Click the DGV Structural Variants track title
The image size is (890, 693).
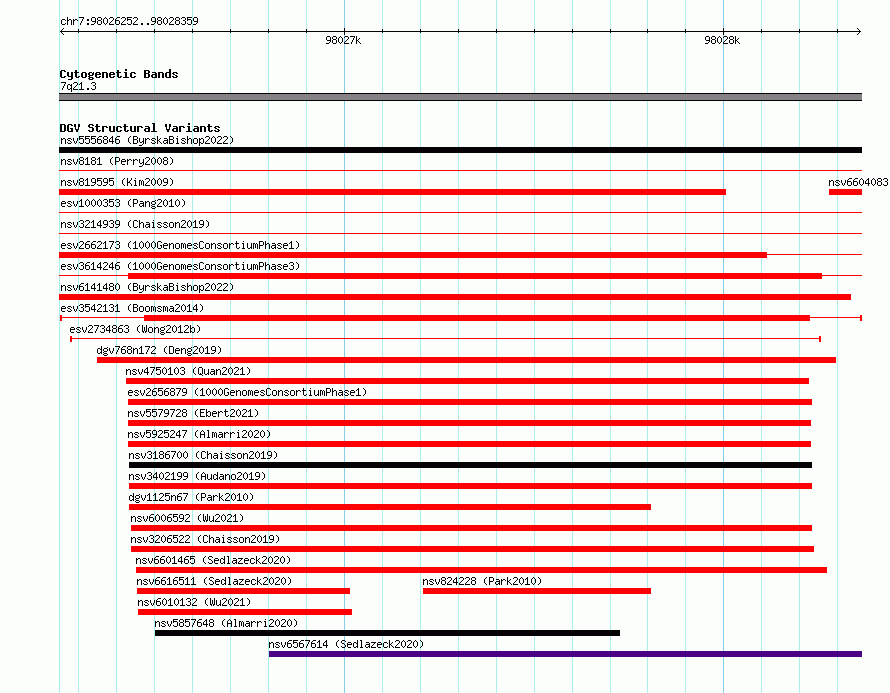click(140, 128)
